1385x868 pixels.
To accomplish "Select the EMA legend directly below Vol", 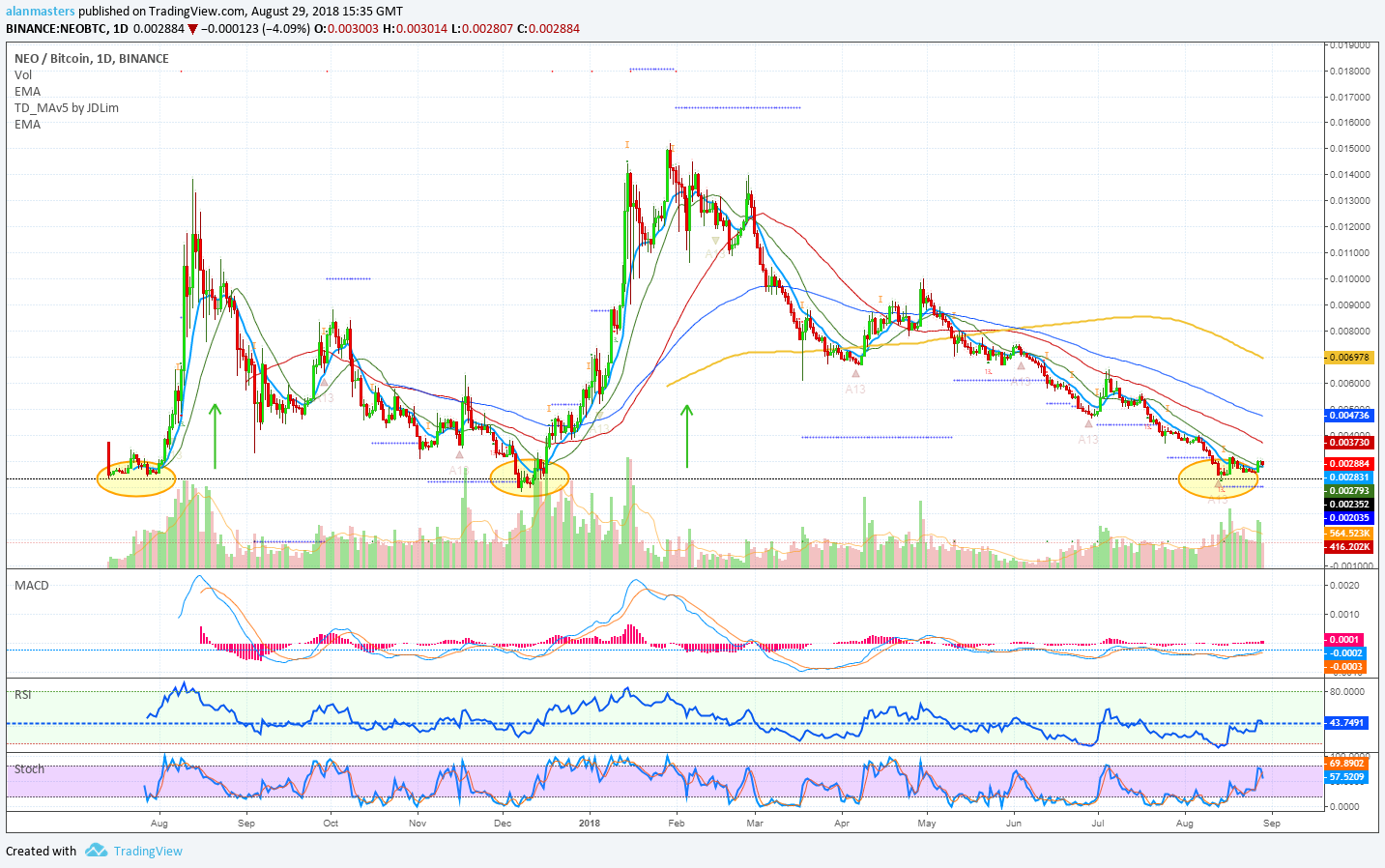I will (x=27, y=92).
